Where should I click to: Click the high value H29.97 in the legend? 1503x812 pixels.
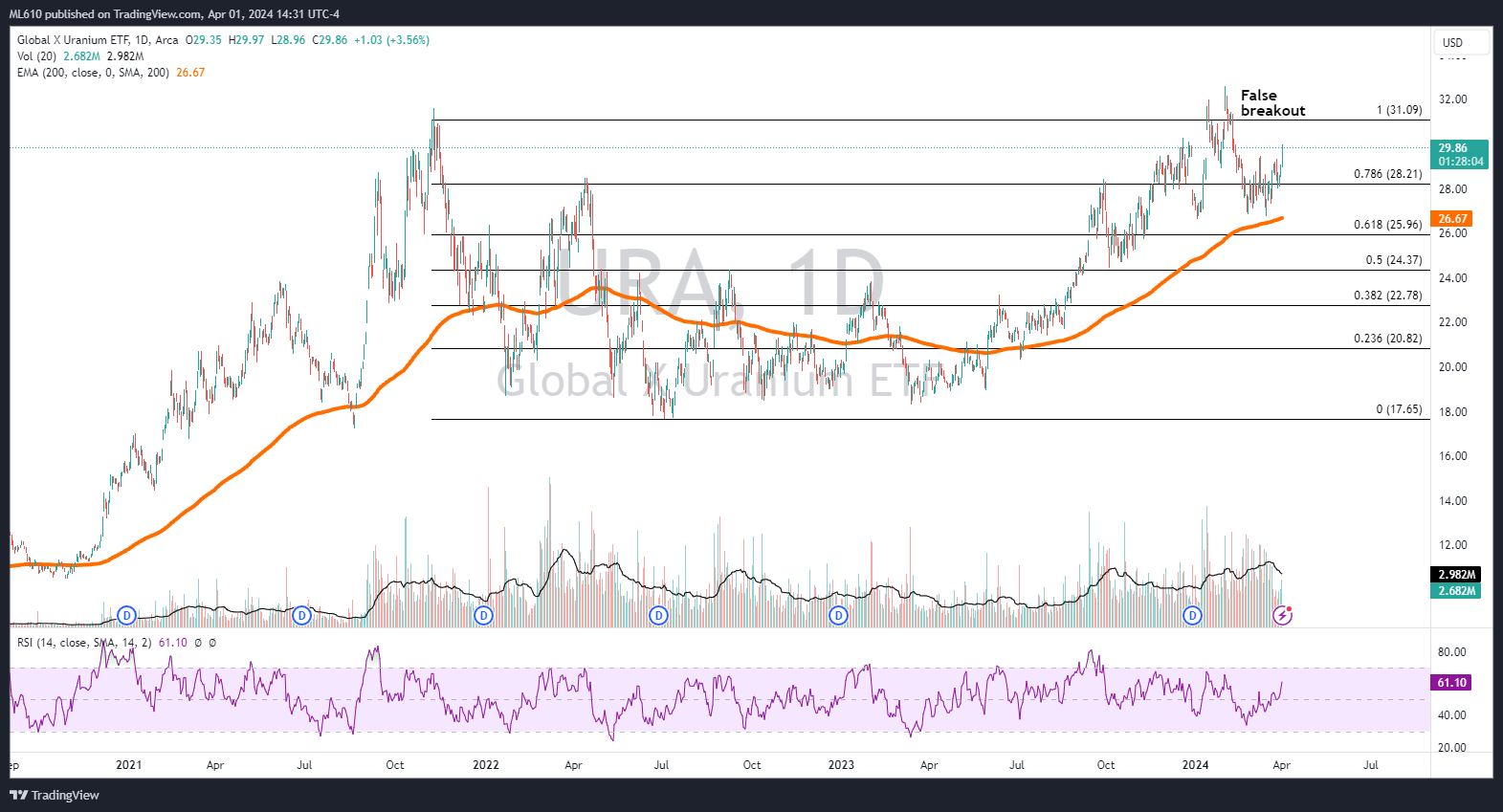pos(246,40)
